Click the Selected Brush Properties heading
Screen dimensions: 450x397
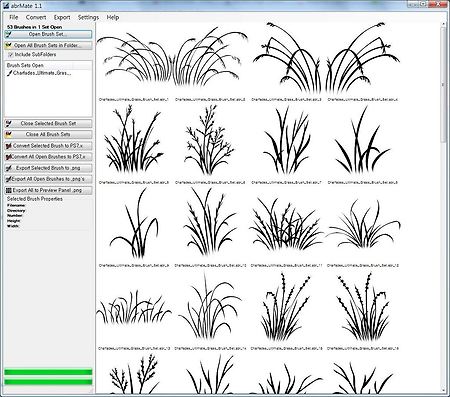35,199
